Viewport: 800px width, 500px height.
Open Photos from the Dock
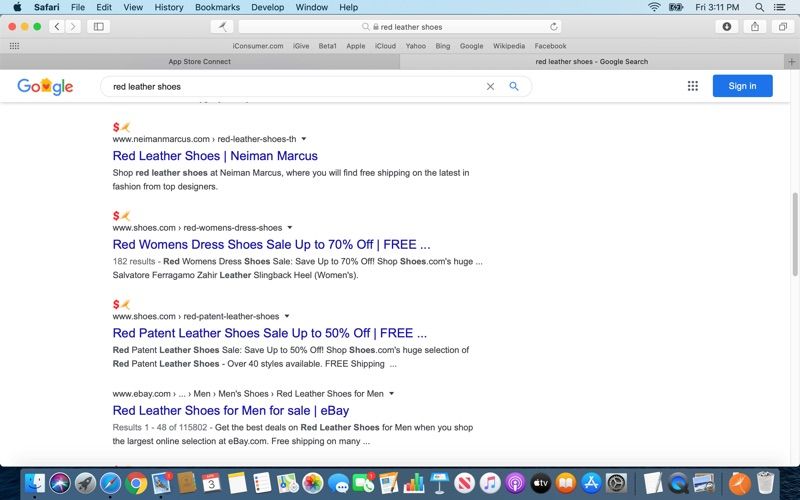pyautogui.click(x=313, y=483)
